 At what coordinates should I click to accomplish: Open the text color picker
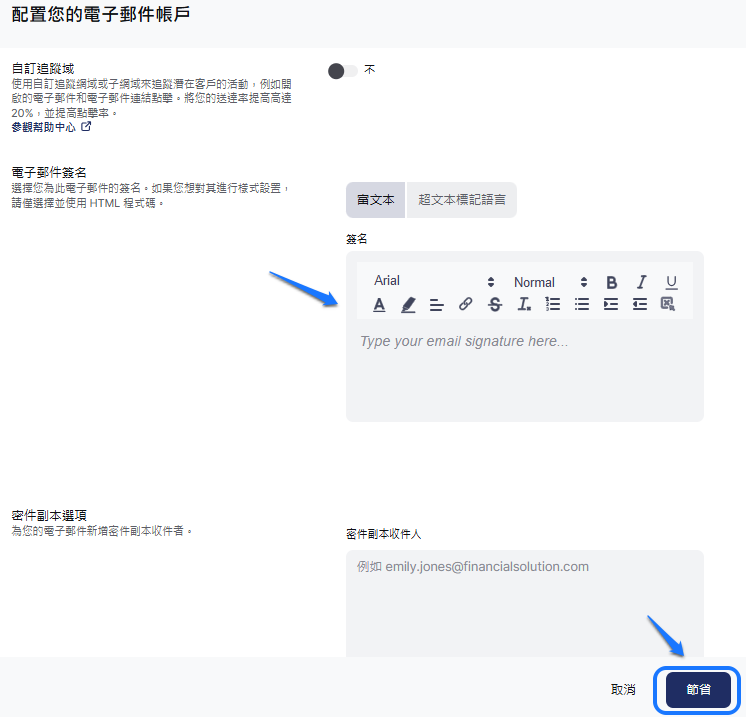pos(379,305)
